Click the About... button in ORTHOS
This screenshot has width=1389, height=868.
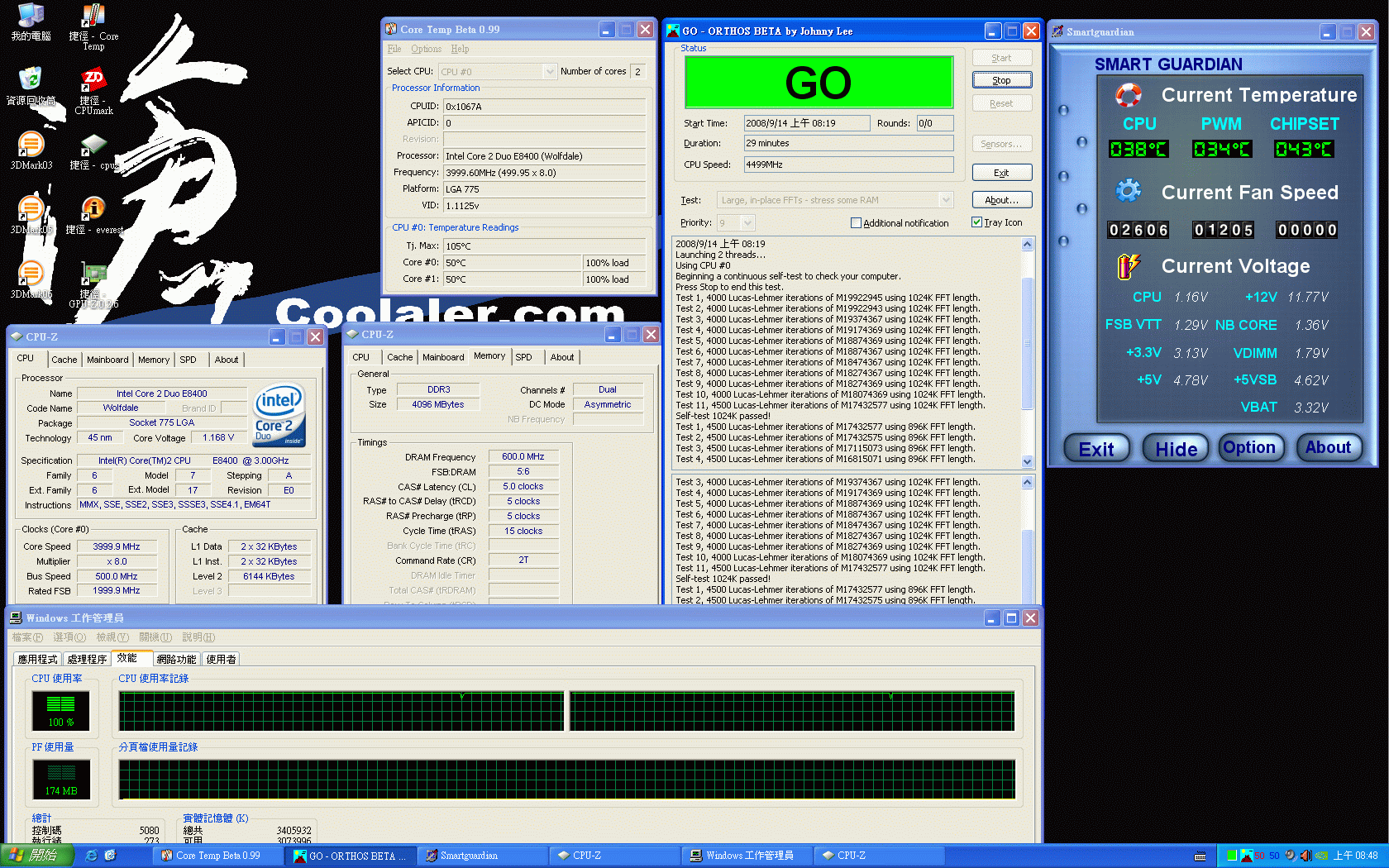[1001, 200]
